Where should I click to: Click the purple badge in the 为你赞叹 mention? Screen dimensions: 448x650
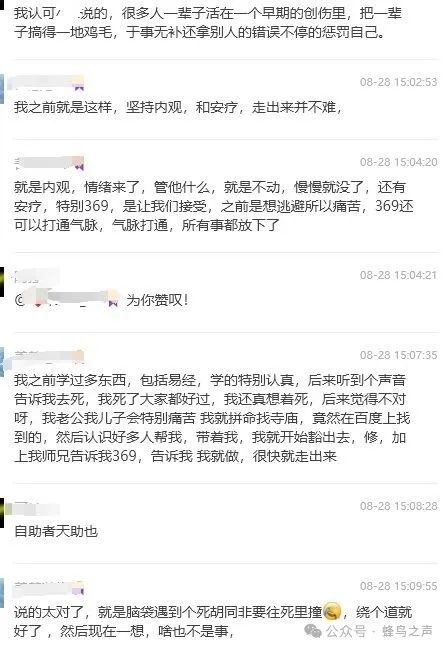[x=113, y=303]
